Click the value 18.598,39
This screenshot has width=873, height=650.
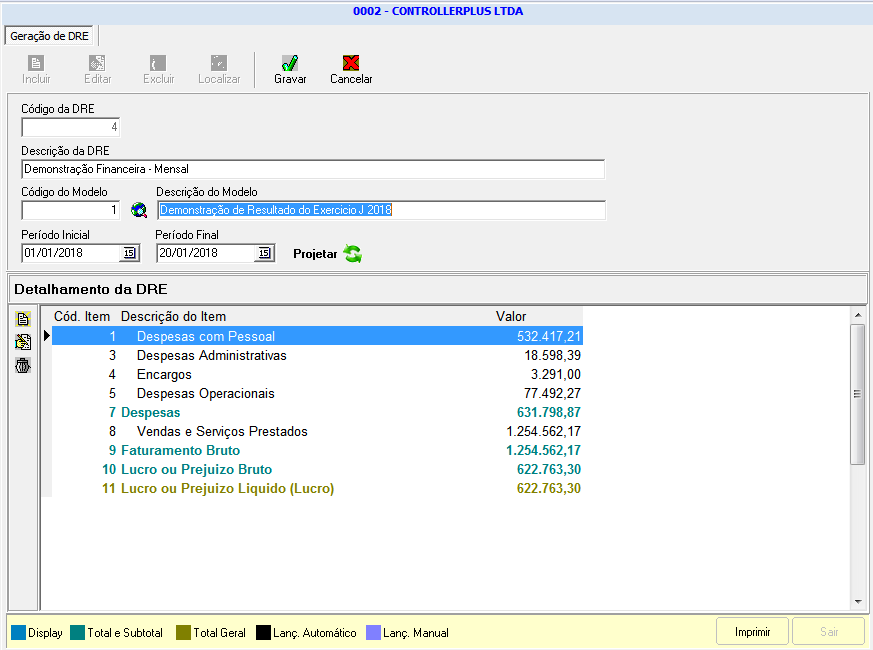(x=552, y=355)
